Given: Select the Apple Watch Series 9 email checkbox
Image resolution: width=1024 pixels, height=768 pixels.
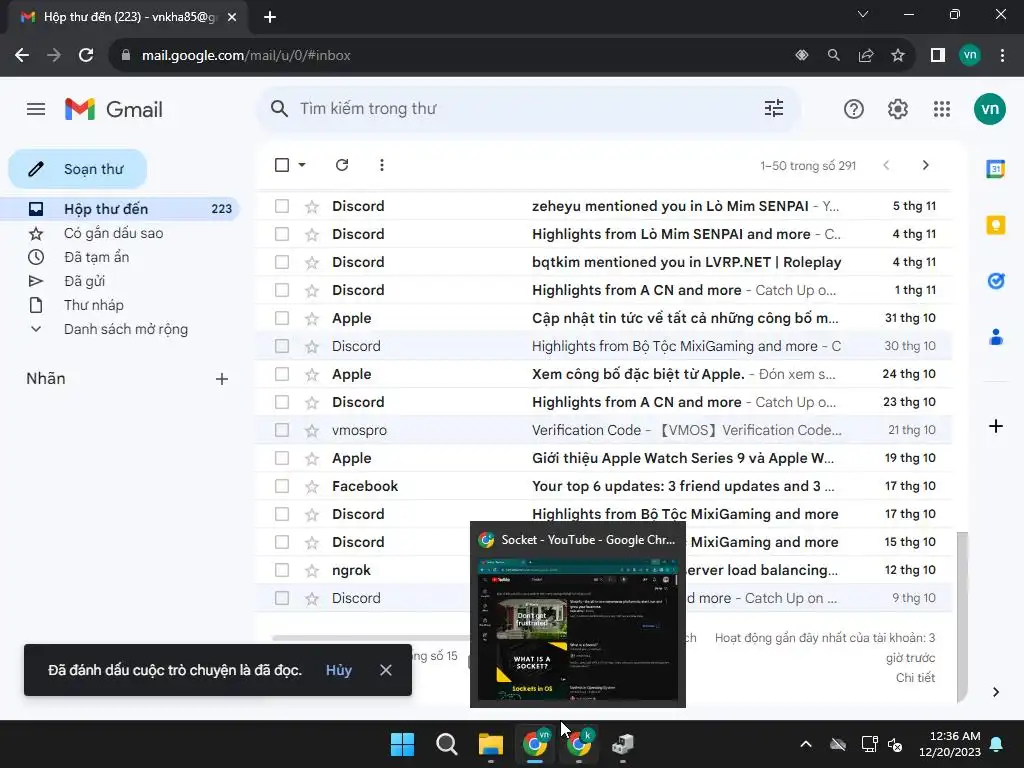Looking at the screenshot, I should coord(281,458).
